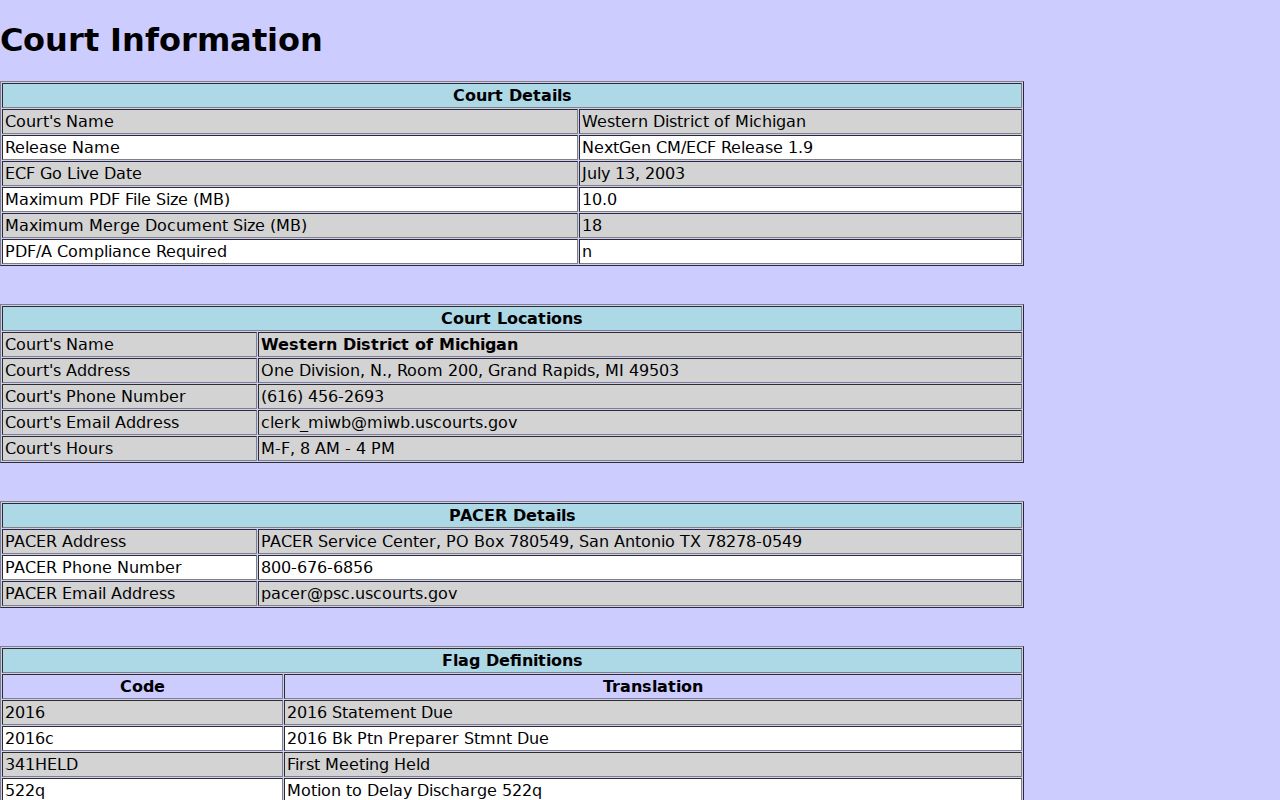Click the '522q' flag code
This screenshot has height=800, width=1280.
tap(25, 791)
